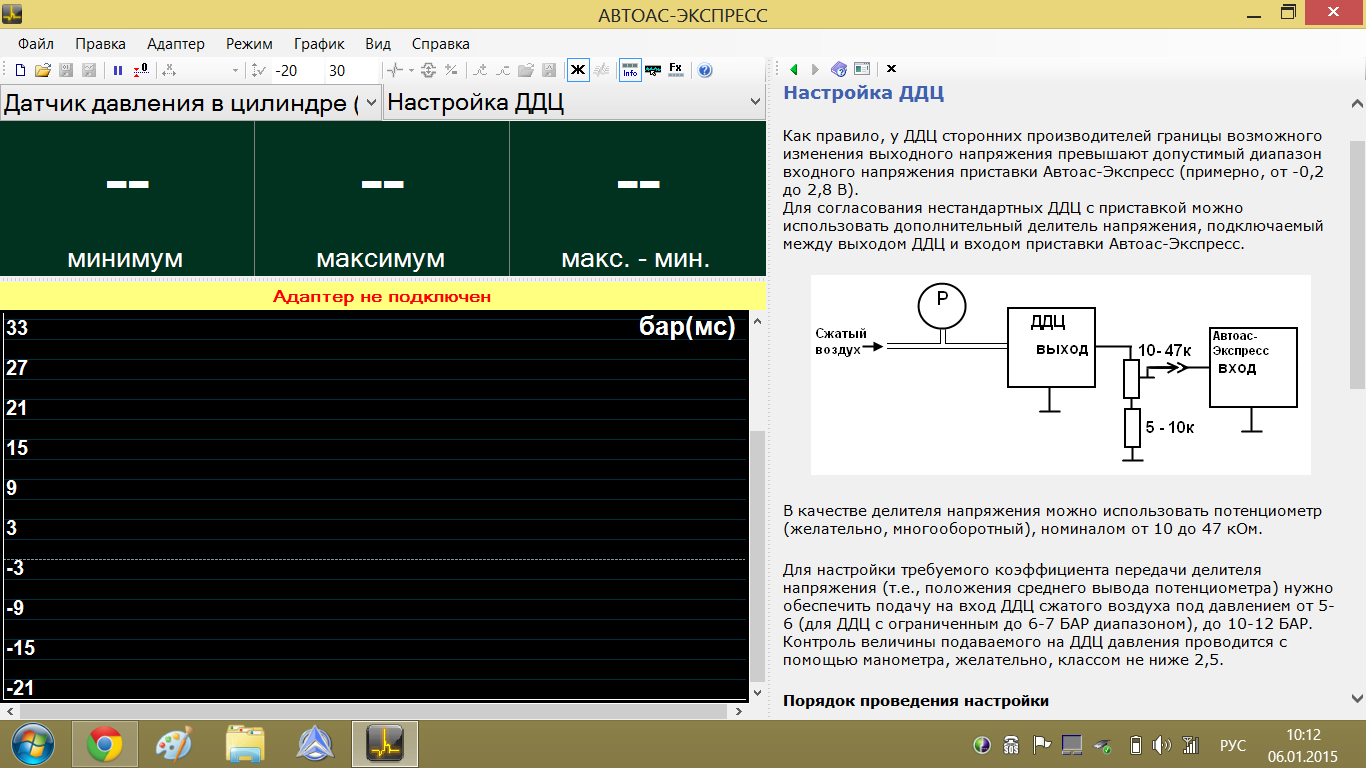Click the минимум readout panel
1366x768 pixels.
click(x=127, y=199)
